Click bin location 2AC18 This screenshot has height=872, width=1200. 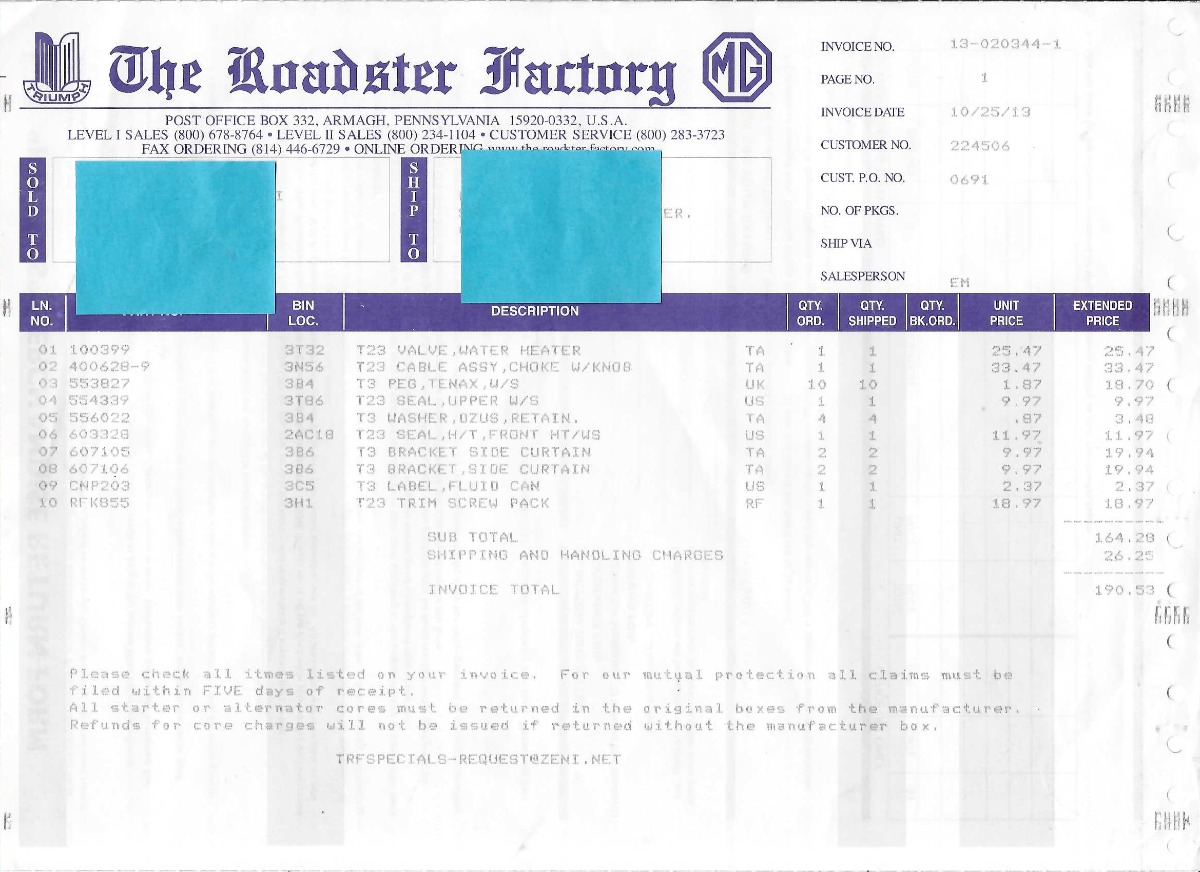tap(309, 435)
